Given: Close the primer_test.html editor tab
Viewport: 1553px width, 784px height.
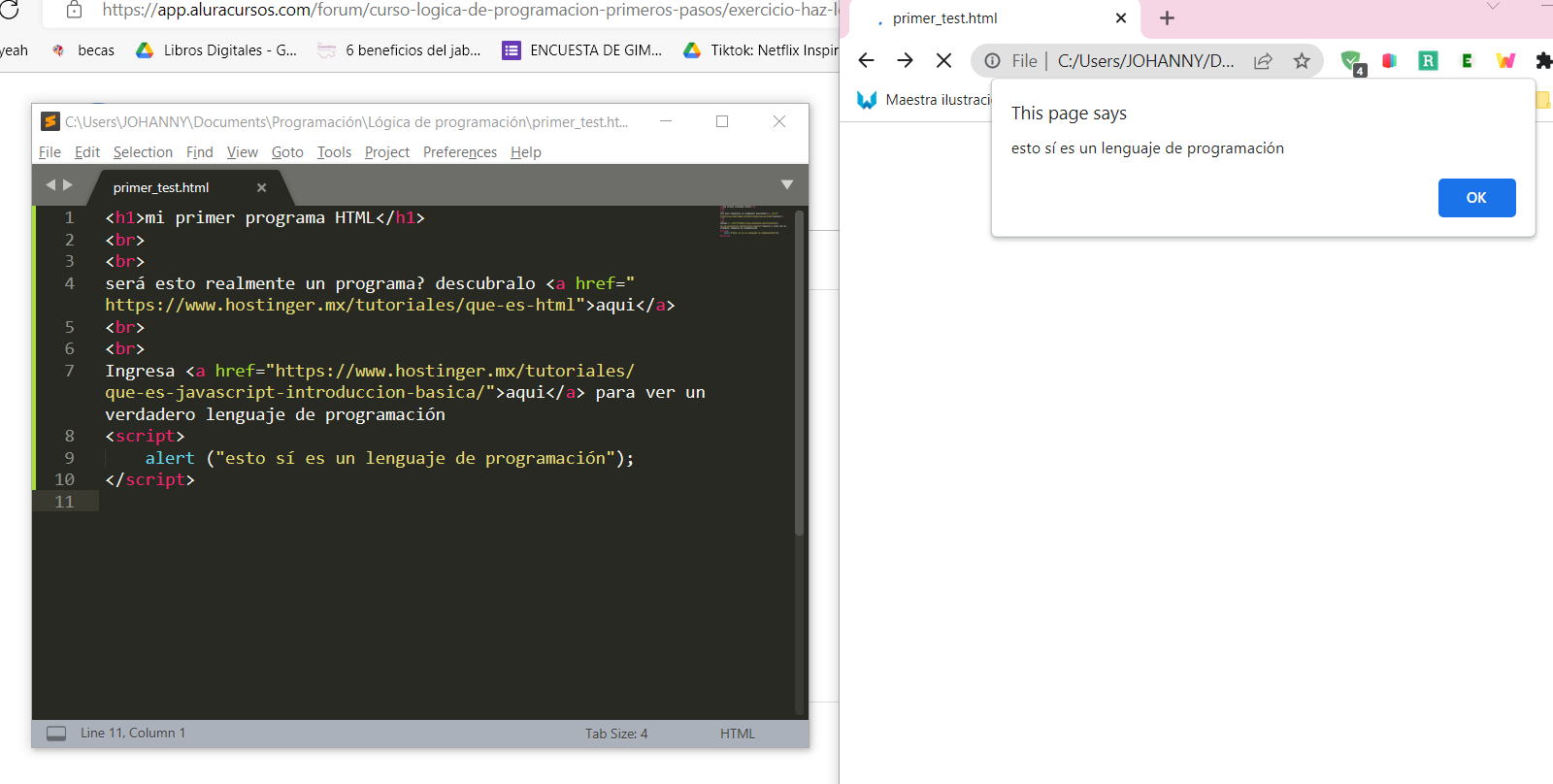Looking at the screenshot, I should tap(261, 187).
